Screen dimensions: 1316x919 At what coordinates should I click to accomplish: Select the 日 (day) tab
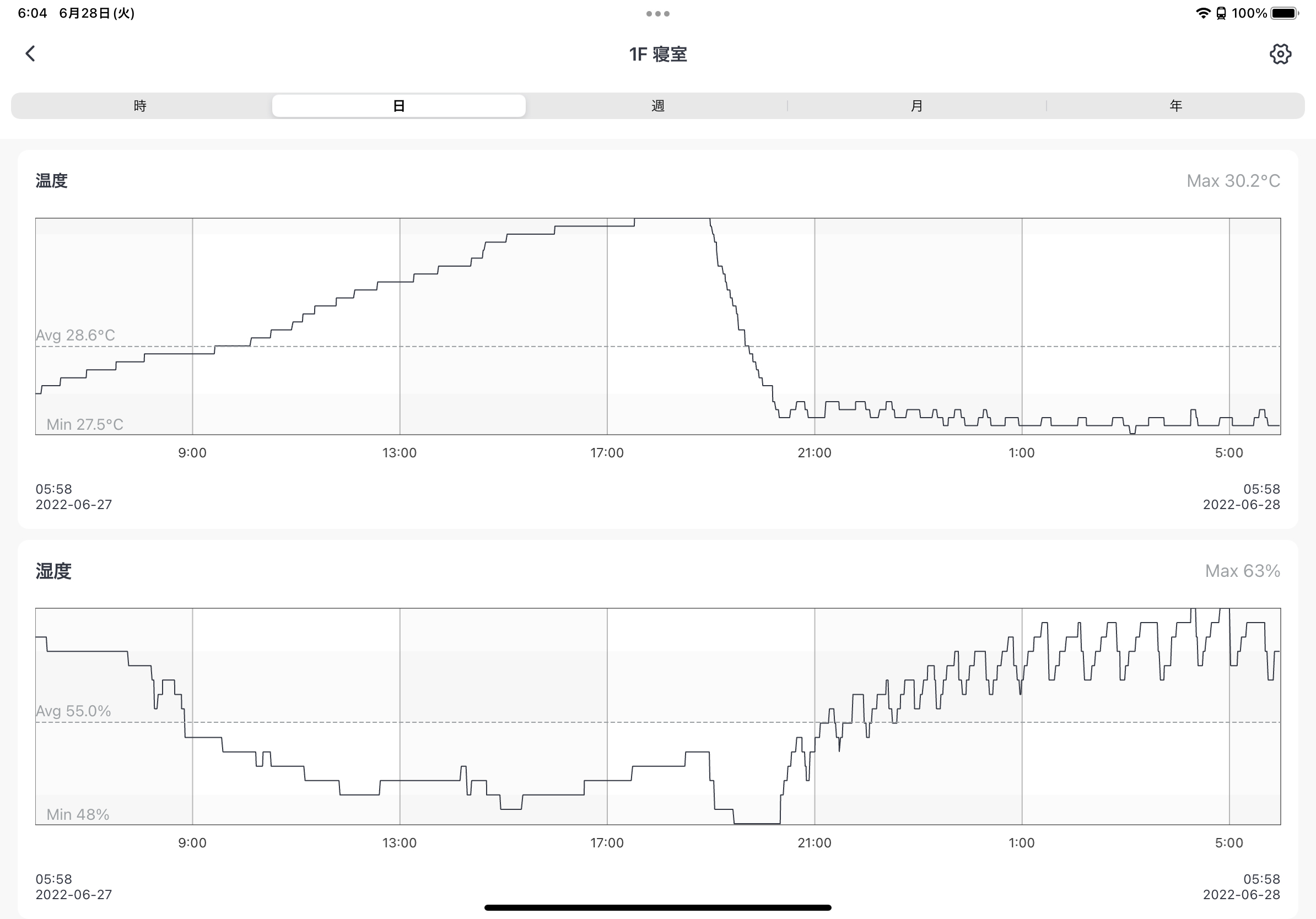[x=399, y=106]
